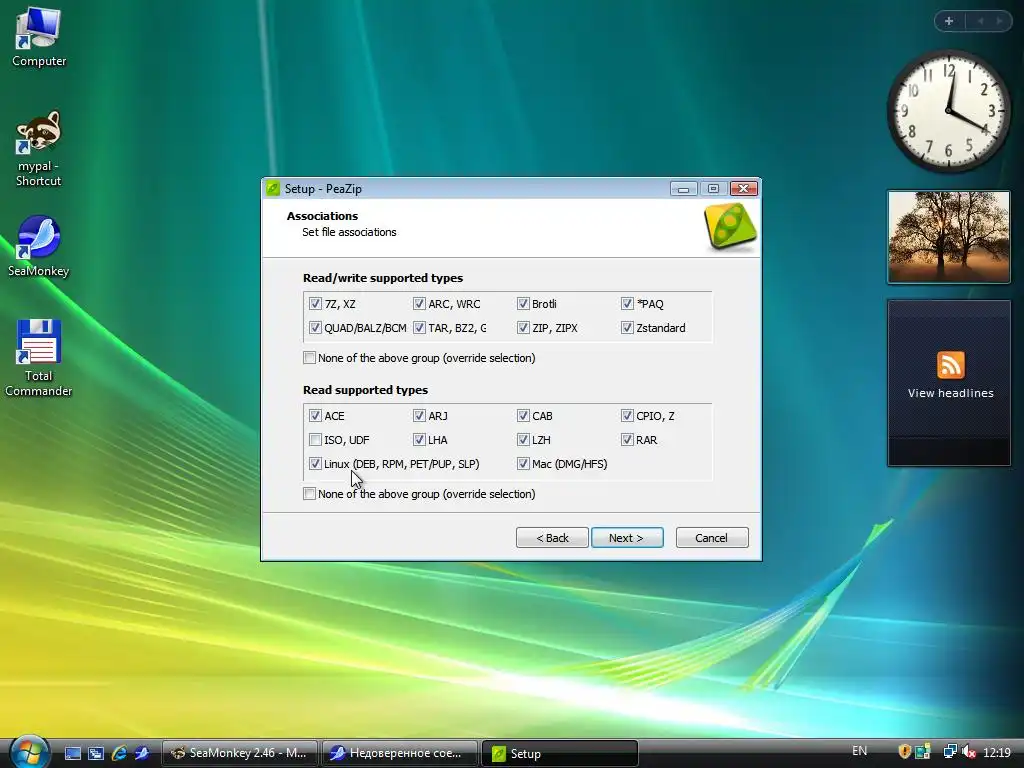This screenshot has height=768, width=1024.
Task: Click the security shield tray icon
Action: point(904,752)
